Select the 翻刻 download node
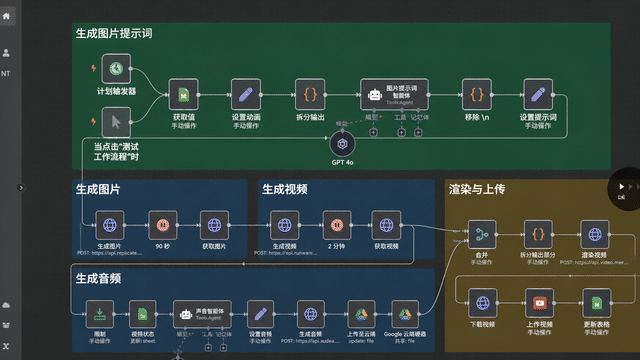 click(x=100, y=314)
